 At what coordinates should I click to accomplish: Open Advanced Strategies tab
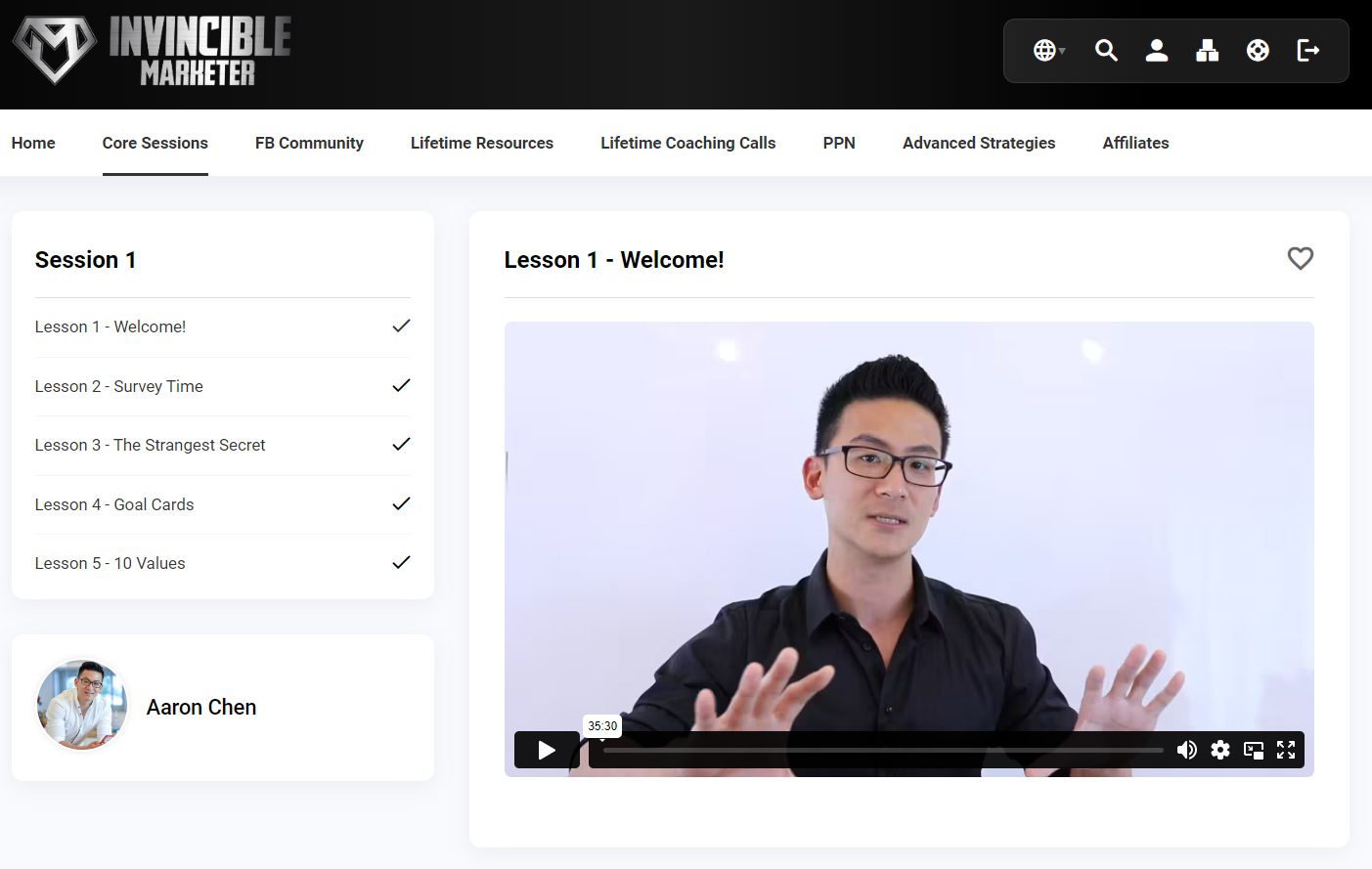click(979, 143)
